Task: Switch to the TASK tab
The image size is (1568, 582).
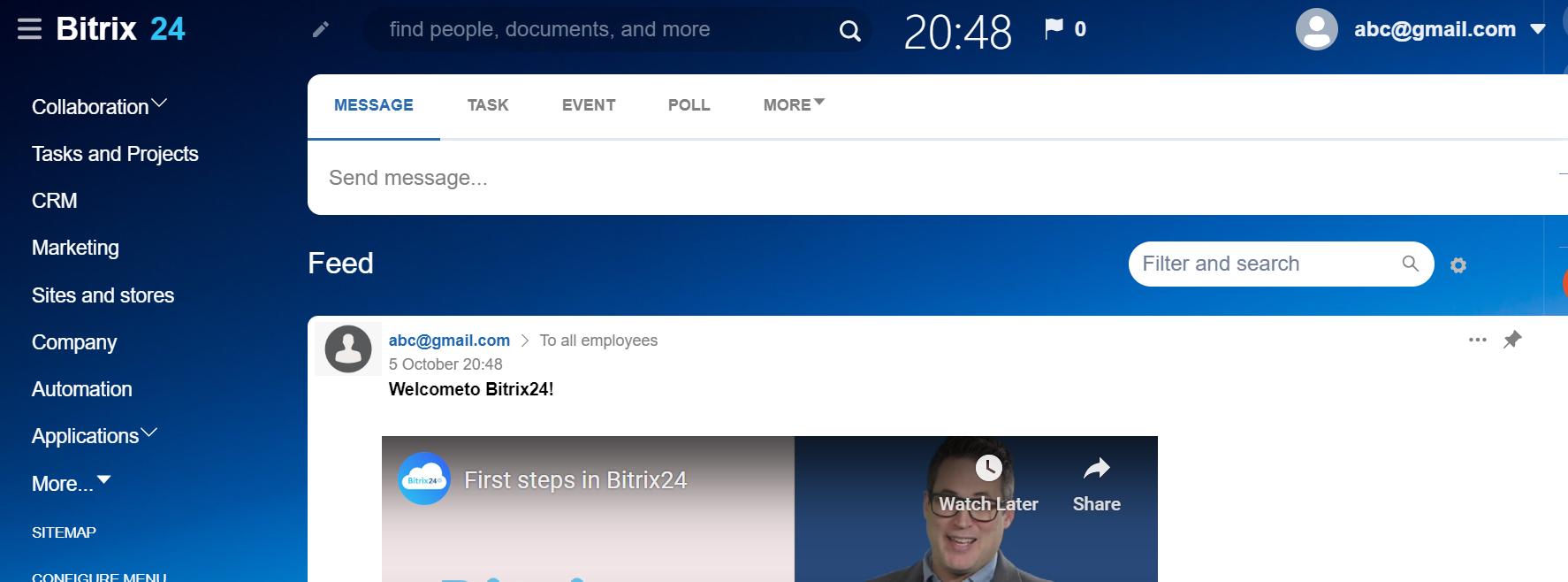Action: [488, 105]
